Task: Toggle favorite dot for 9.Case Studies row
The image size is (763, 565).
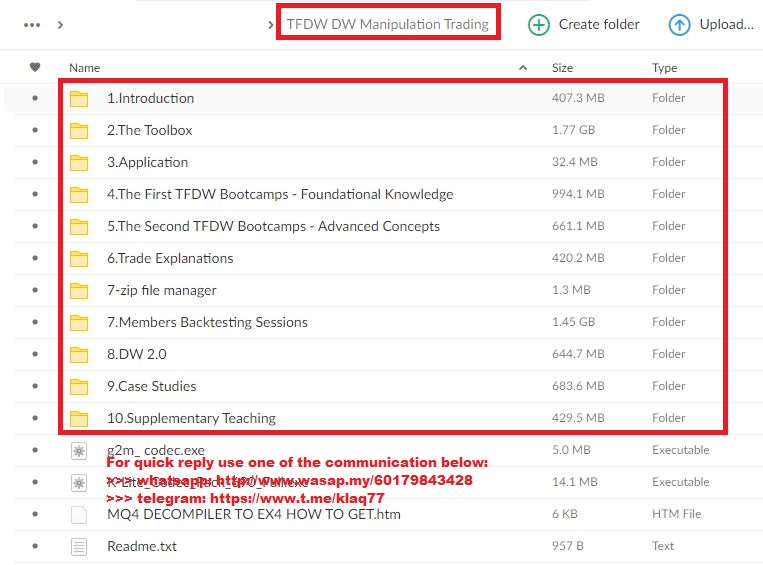Action: (x=35, y=386)
